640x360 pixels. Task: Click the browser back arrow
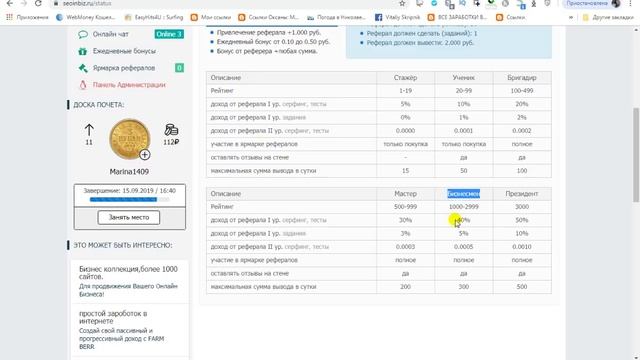(9, 3)
